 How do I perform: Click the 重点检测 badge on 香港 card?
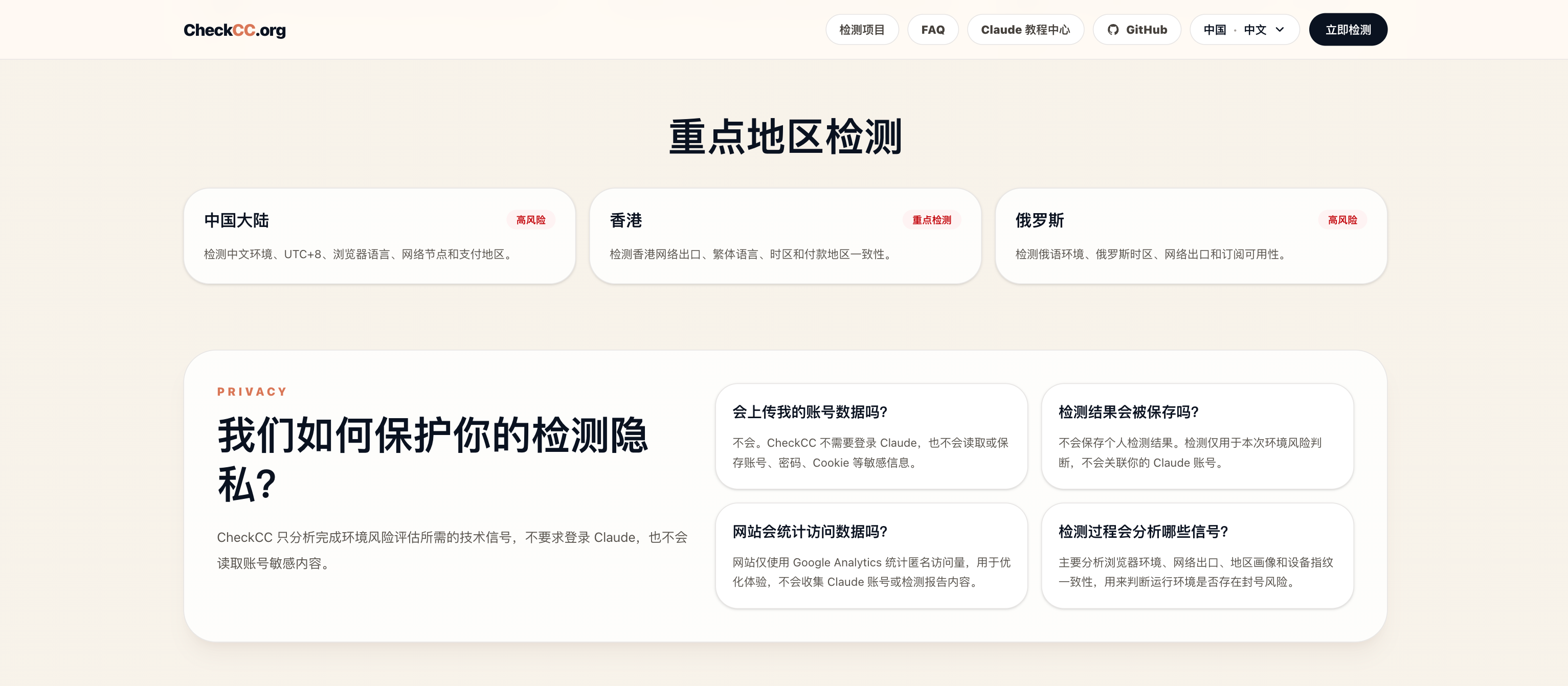tap(931, 220)
